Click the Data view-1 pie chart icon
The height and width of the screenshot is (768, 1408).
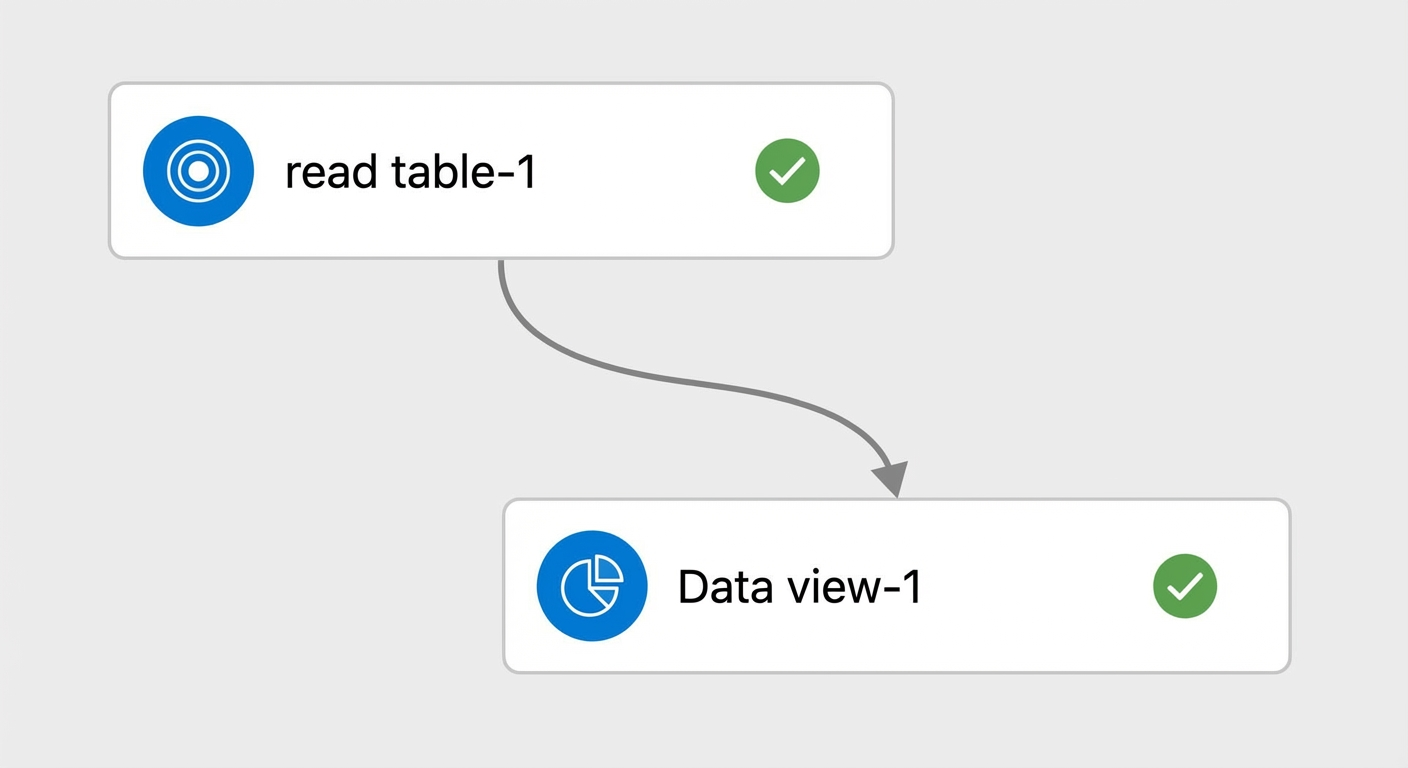pyautogui.click(x=592, y=586)
